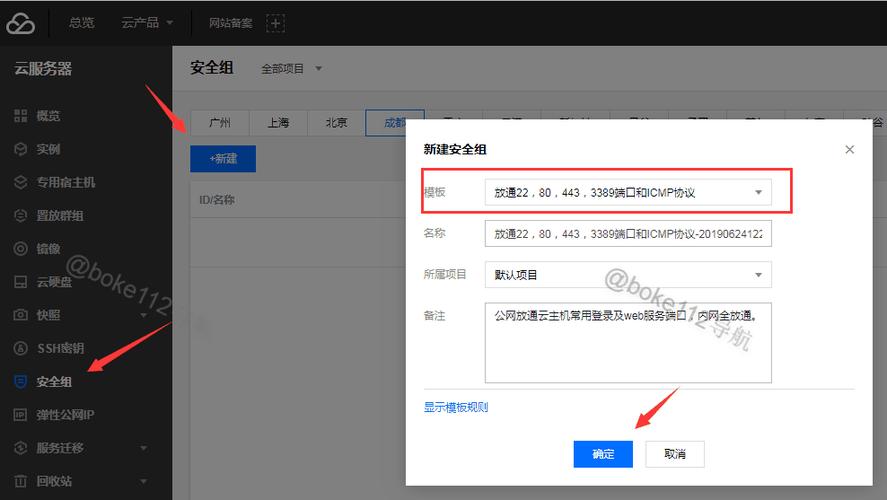Open the 所属项目 dropdown showing 默认项目
The width and height of the screenshot is (887, 500).
click(x=628, y=275)
